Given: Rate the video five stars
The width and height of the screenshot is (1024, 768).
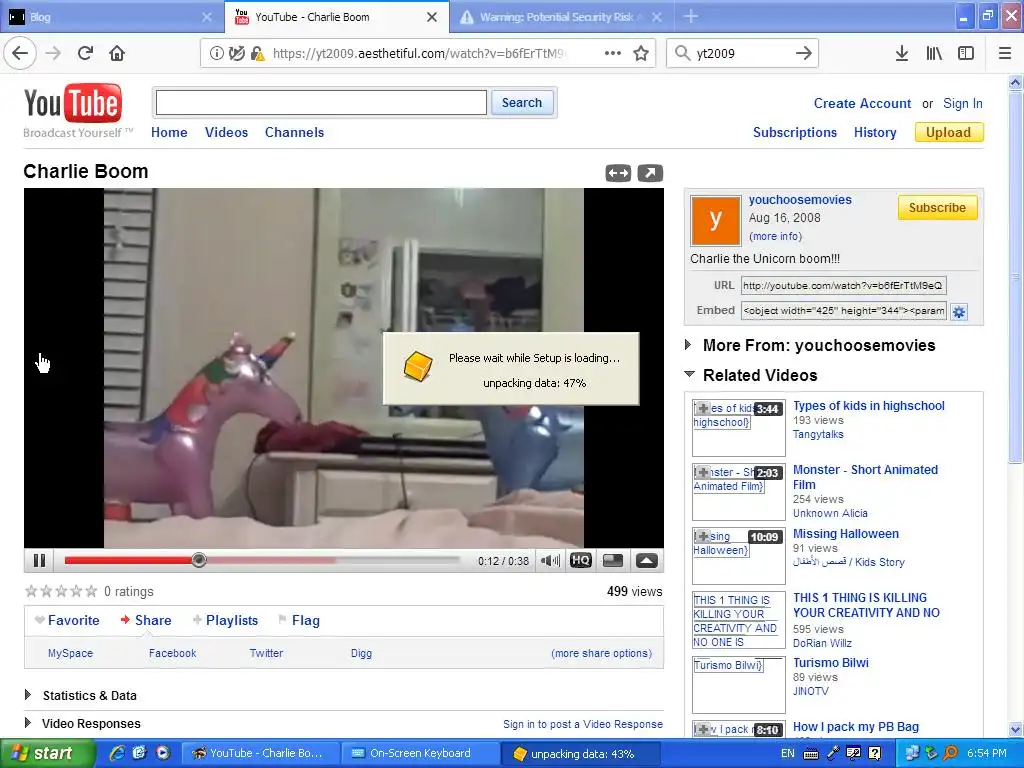Looking at the screenshot, I should pyautogui.click(x=91, y=592).
